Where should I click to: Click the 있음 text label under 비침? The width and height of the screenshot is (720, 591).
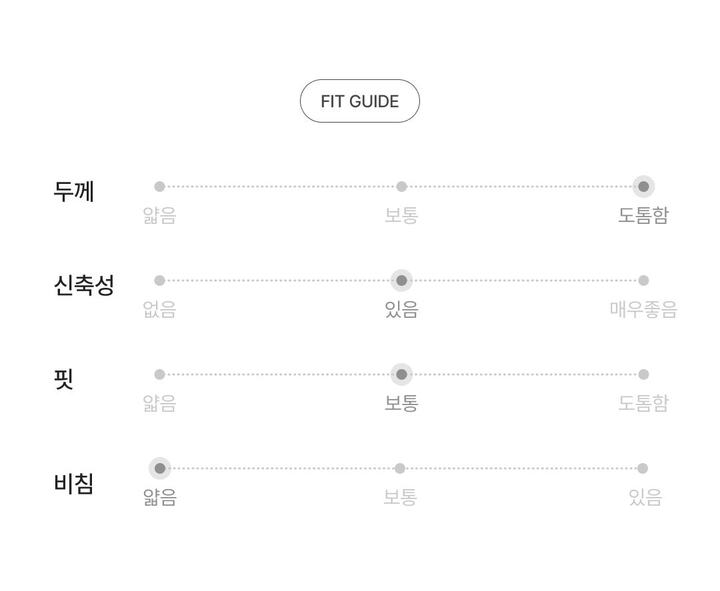coord(645,497)
